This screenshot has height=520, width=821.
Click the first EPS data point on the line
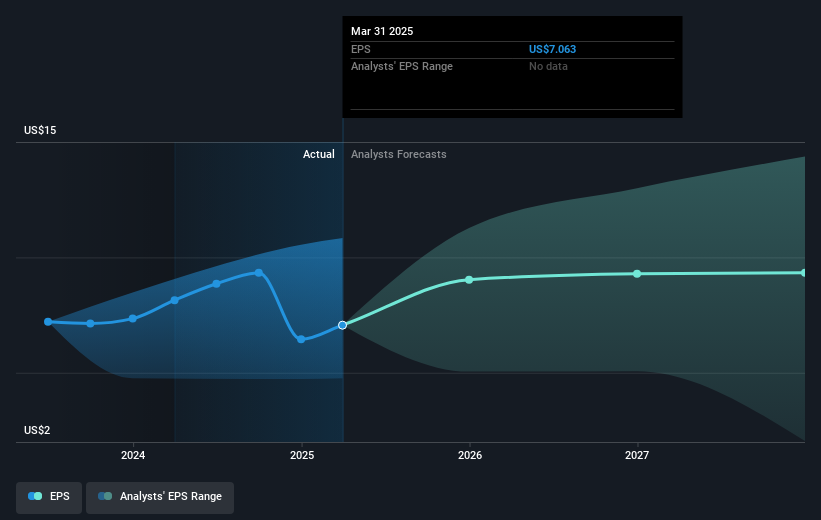(x=48, y=322)
